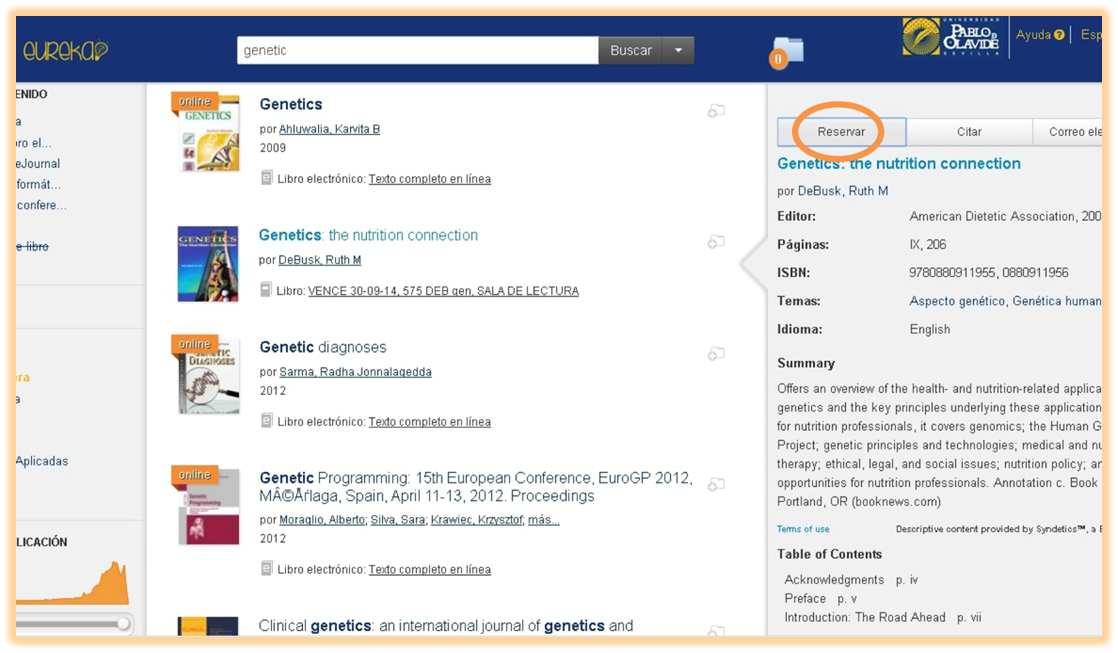The height and width of the screenshot is (653, 1118).
Task: Click the Genética humana subject link
Action: tap(1057, 301)
